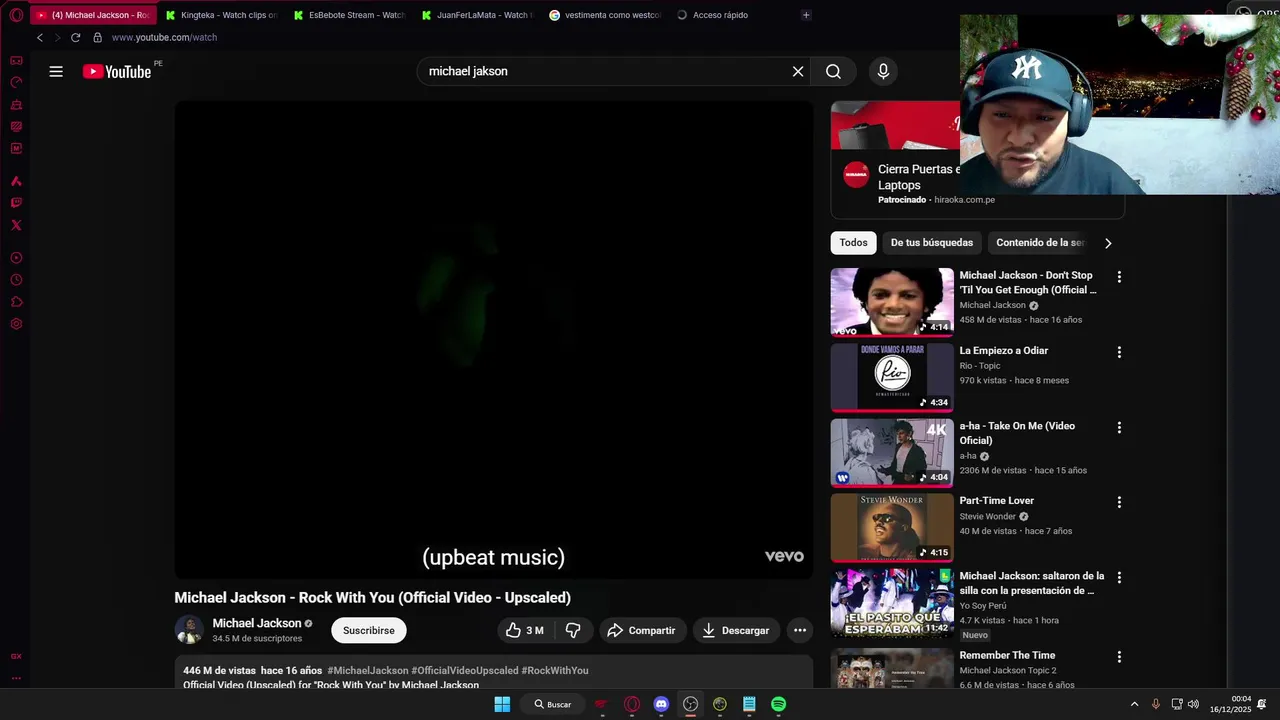Open sidebar settings gear icon
Screen dimensions: 1280x720
pyautogui.click(x=16, y=324)
